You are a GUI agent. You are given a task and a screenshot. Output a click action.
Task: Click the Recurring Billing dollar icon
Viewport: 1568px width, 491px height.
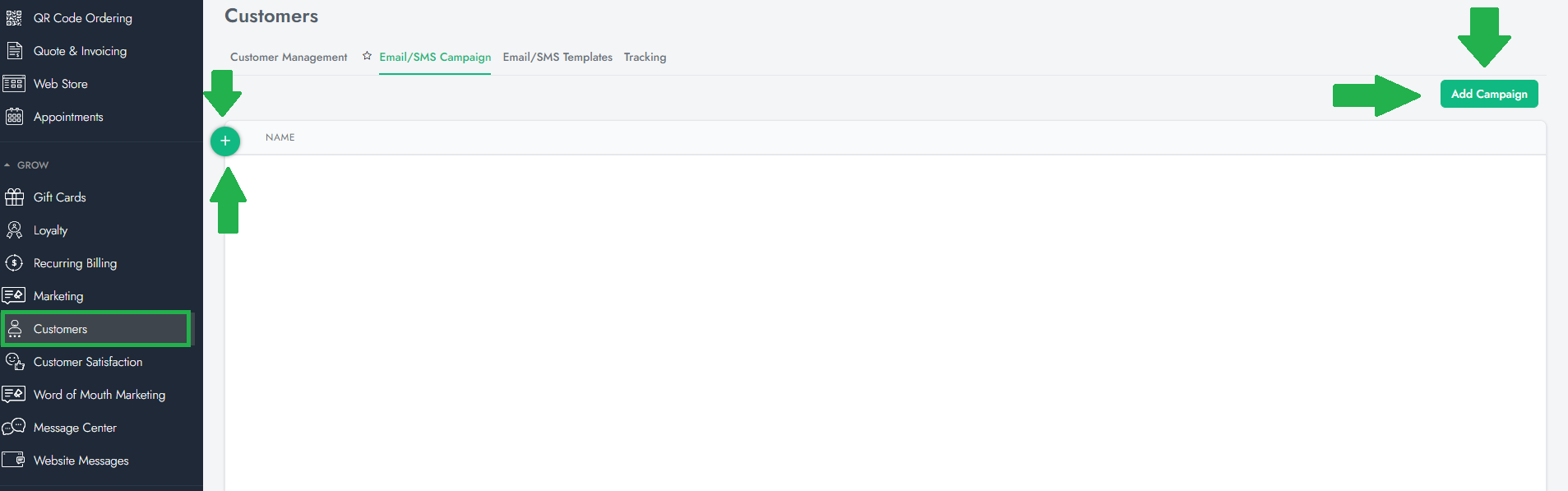14,263
